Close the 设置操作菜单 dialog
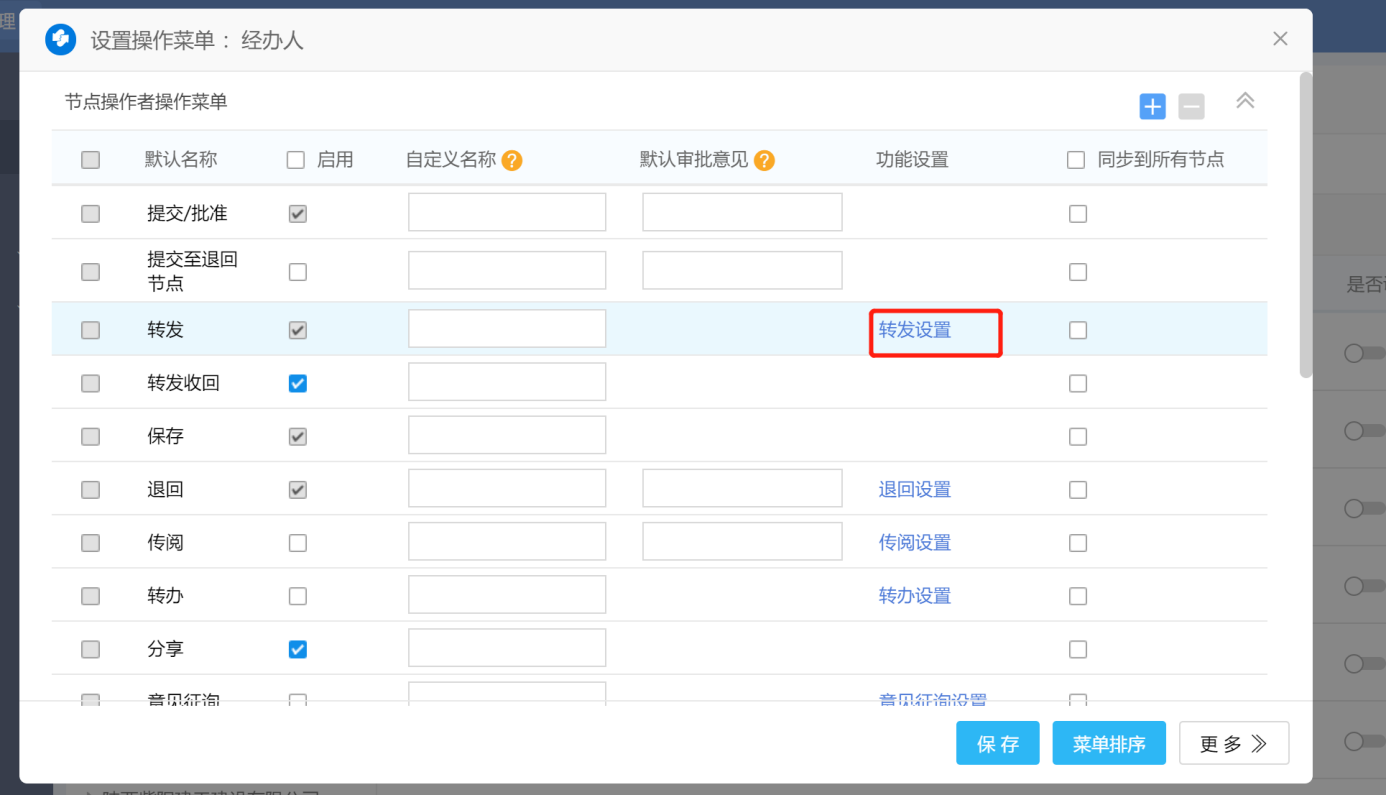This screenshot has width=1386, height=795. [x=1280, y=39]
